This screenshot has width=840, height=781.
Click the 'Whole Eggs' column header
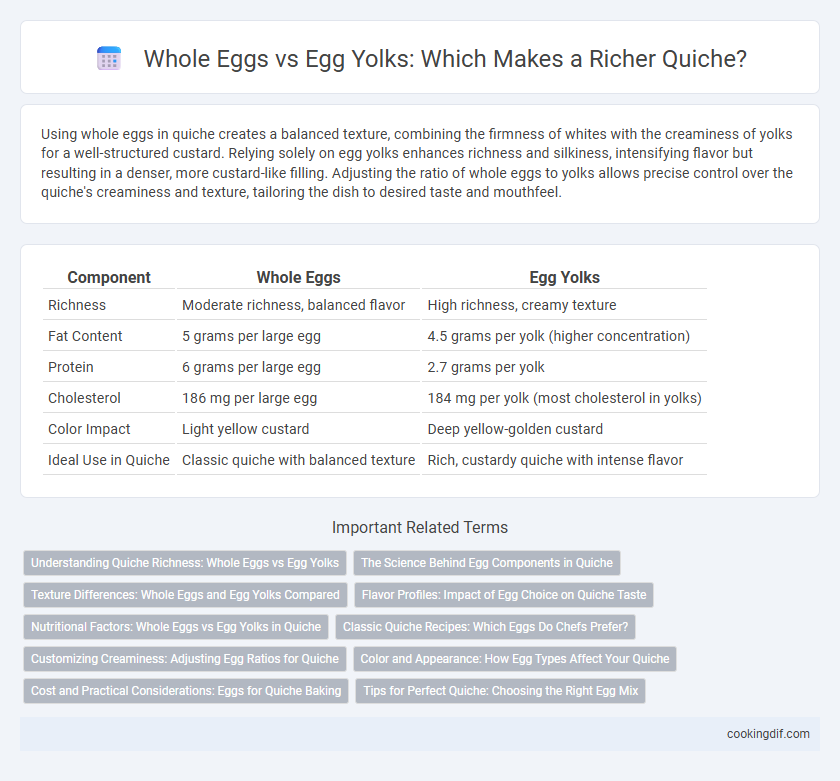tap(298, 277)
